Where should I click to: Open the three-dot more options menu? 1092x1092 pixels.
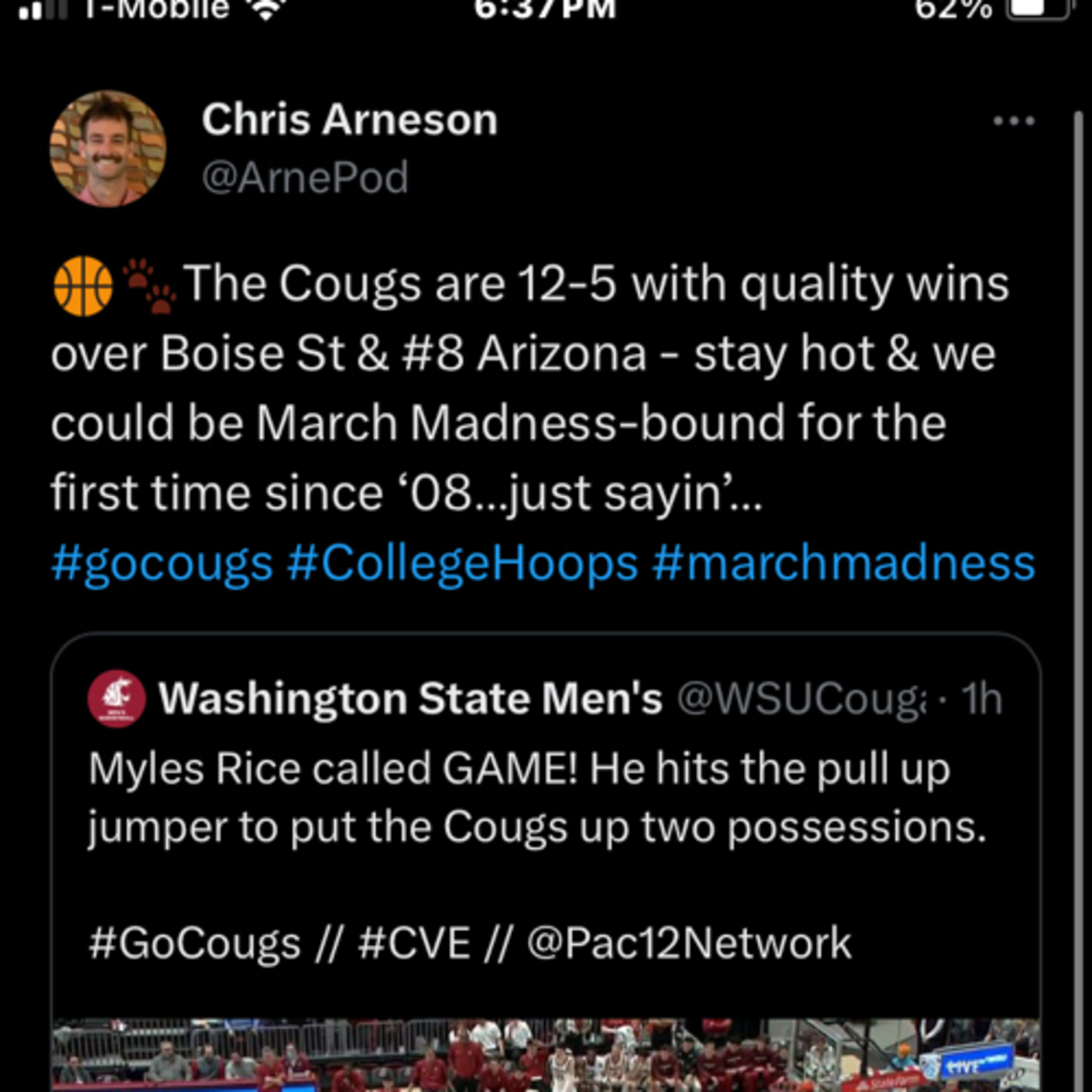pos(1014,120)
